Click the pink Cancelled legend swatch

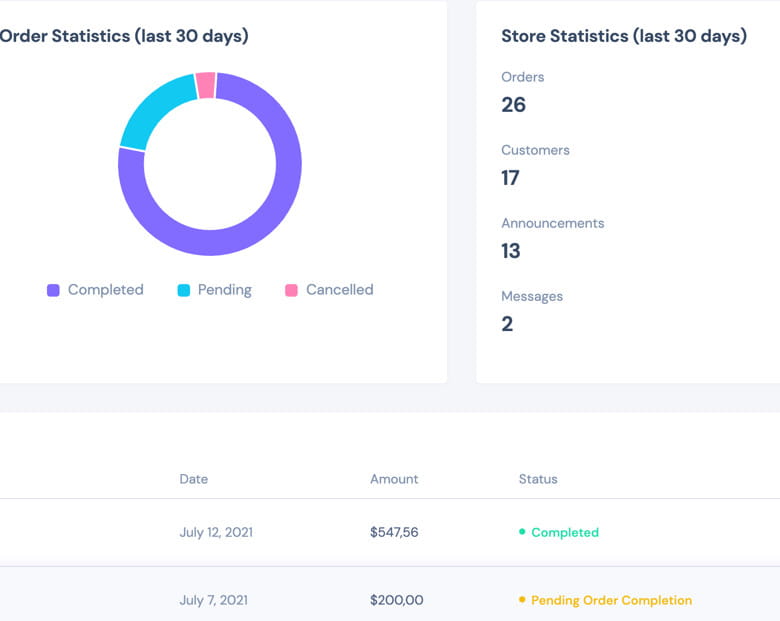292,290
